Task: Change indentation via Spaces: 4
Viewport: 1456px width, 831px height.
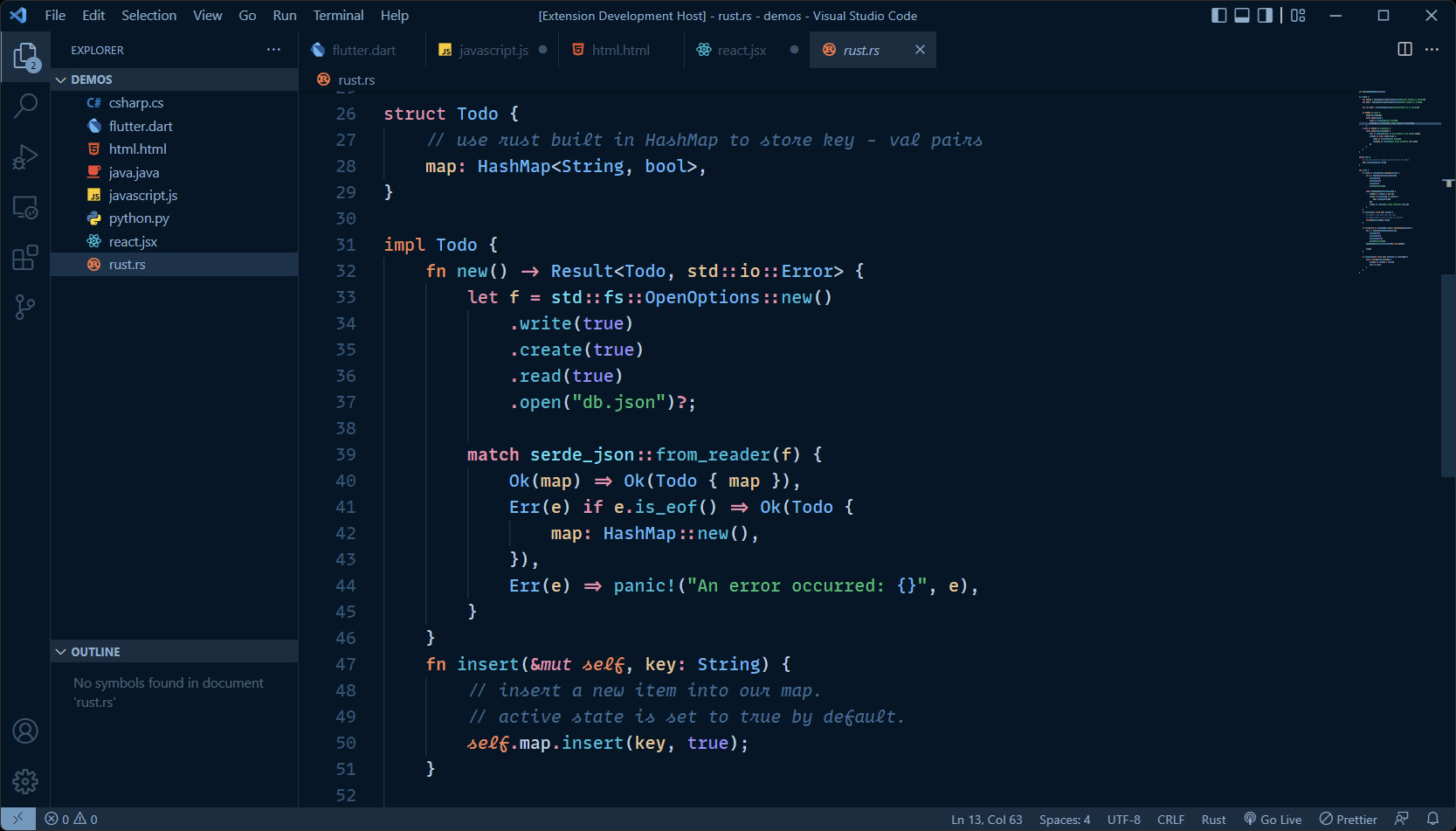Action: [x=1065, y=819]
